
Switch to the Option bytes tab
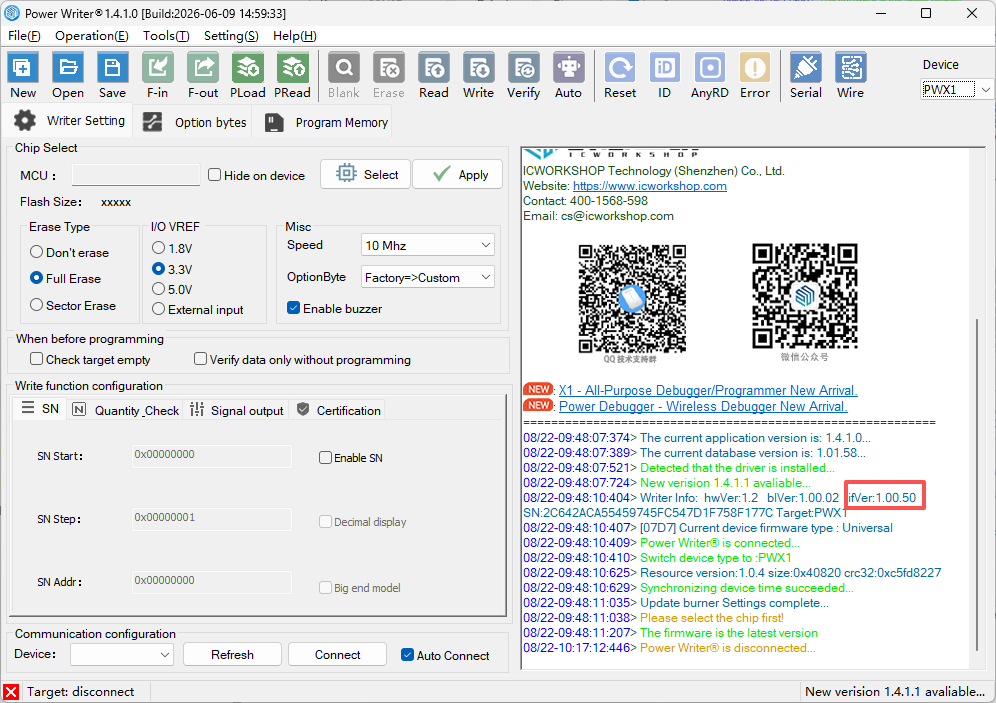coord(194,122)
